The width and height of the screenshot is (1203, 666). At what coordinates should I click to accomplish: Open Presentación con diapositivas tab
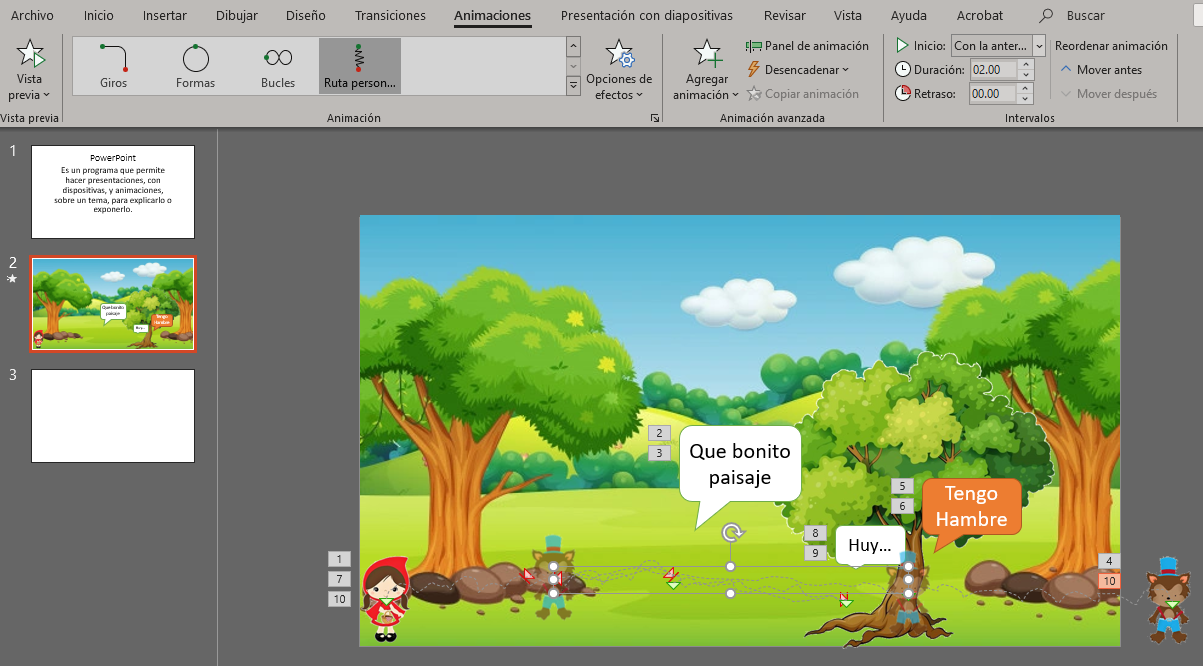(x=646, y=16)
